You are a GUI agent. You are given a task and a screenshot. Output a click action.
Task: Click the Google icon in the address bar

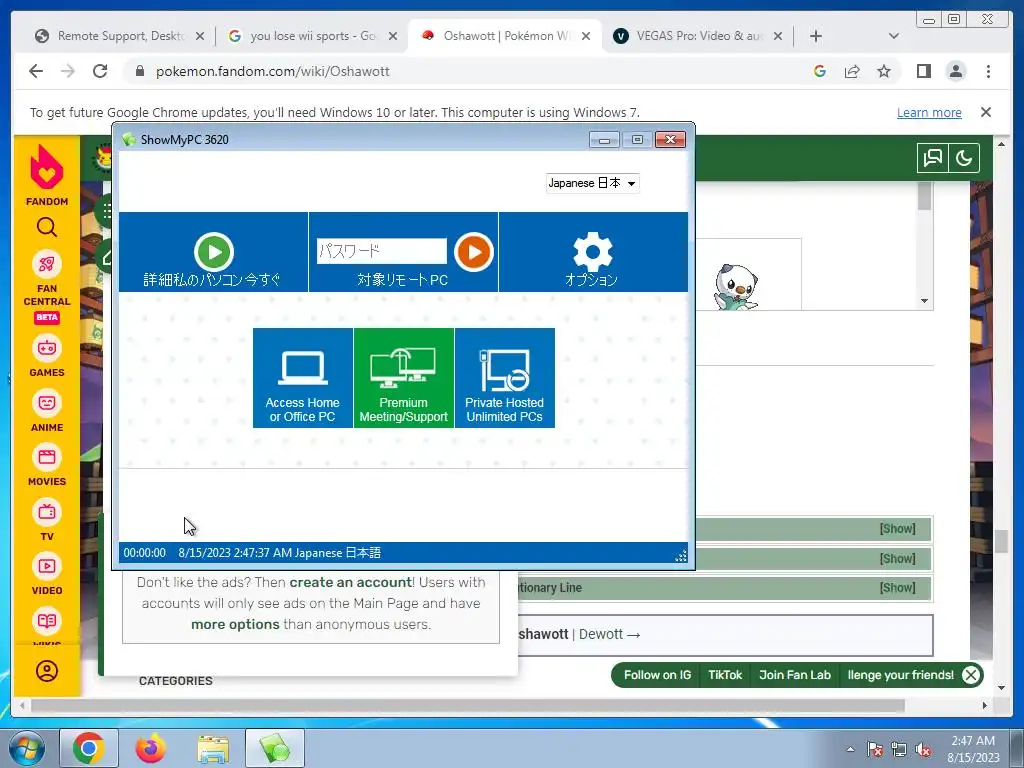coord(820,71)
